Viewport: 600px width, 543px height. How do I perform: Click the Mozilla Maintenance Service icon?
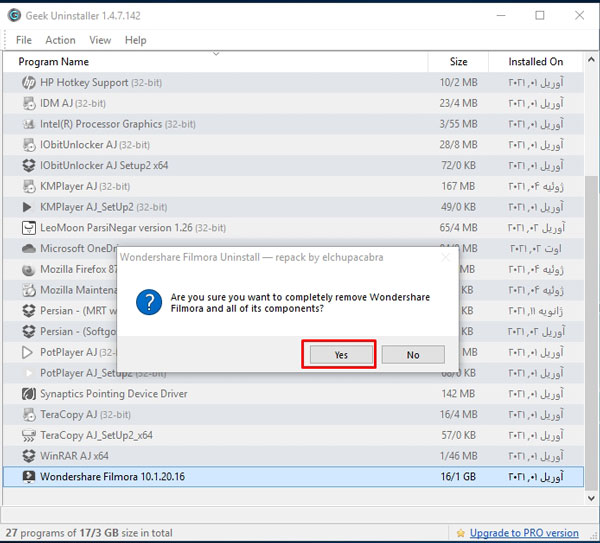coord(29,290)
